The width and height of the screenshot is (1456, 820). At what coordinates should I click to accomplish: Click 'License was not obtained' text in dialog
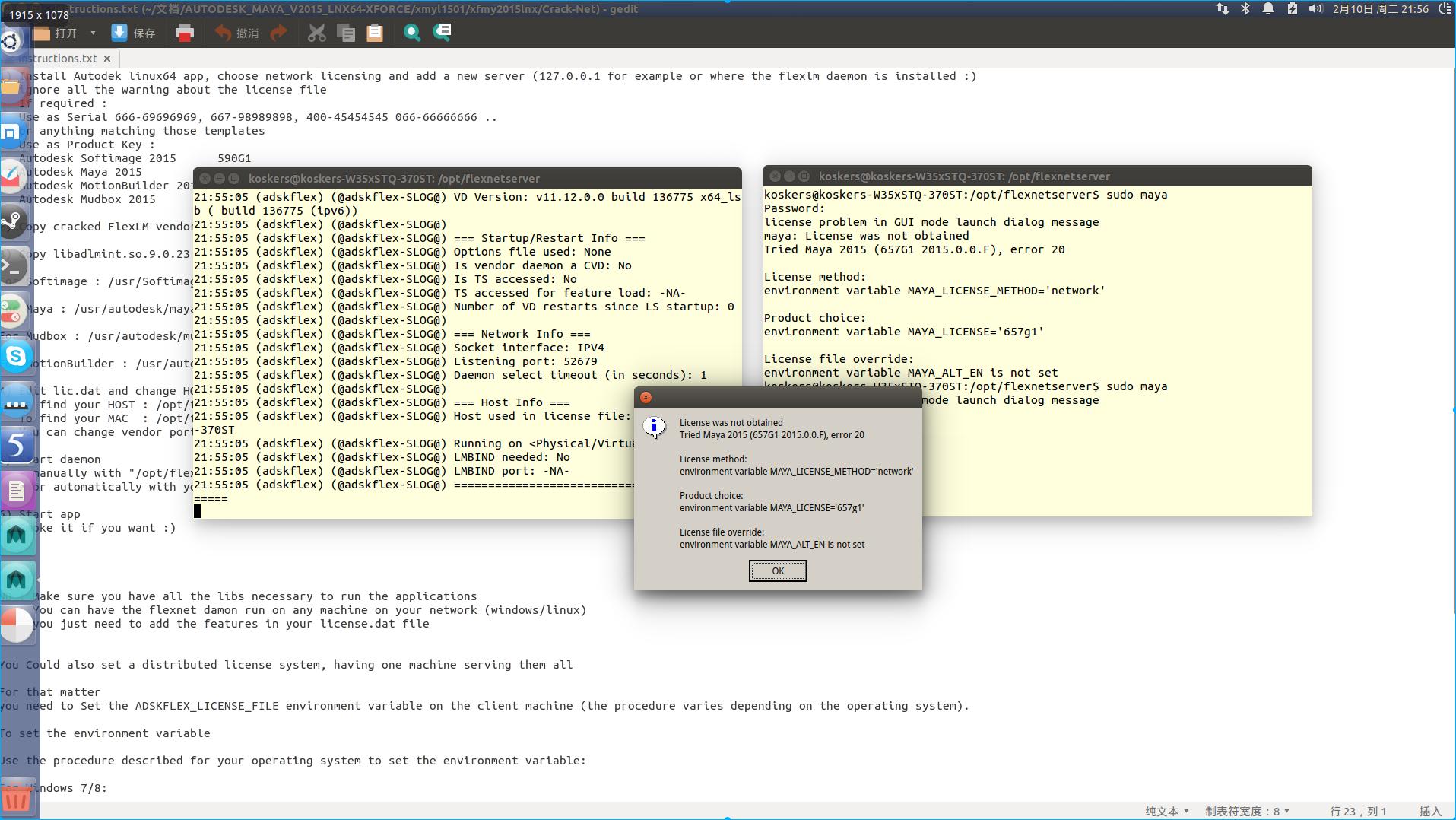pyautogui.click(x=731, y=423)
